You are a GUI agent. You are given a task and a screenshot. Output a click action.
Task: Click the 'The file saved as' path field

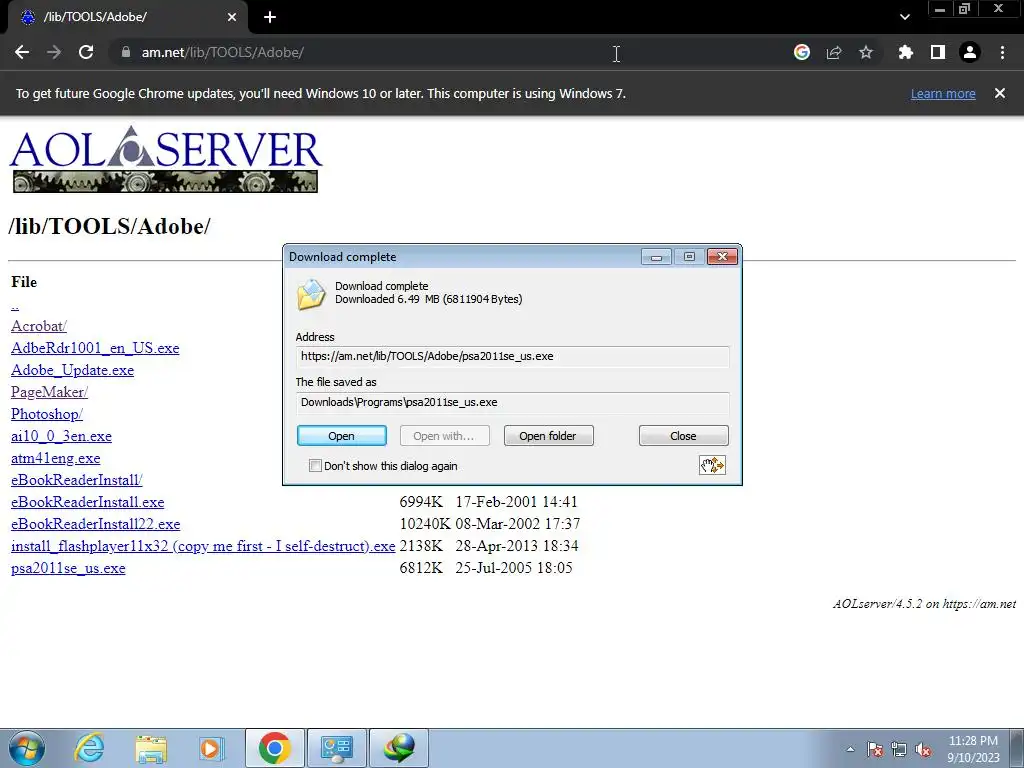click(512, 402)
